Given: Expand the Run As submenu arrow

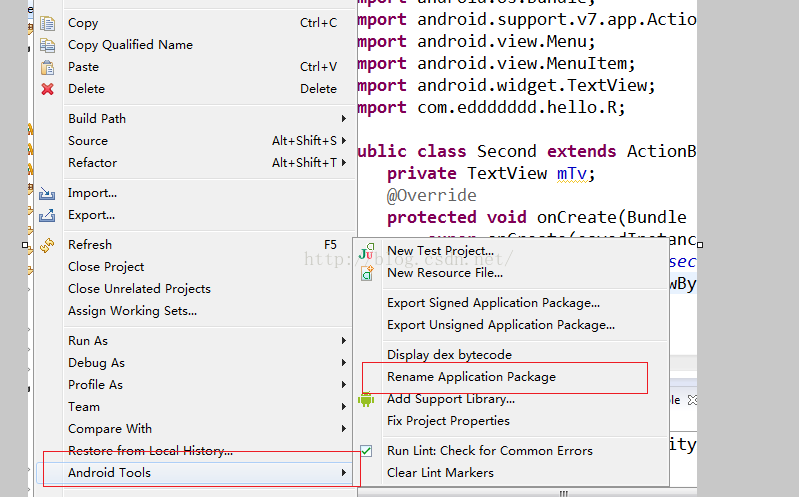Looking at the screenshot, I should pos(344,341).
